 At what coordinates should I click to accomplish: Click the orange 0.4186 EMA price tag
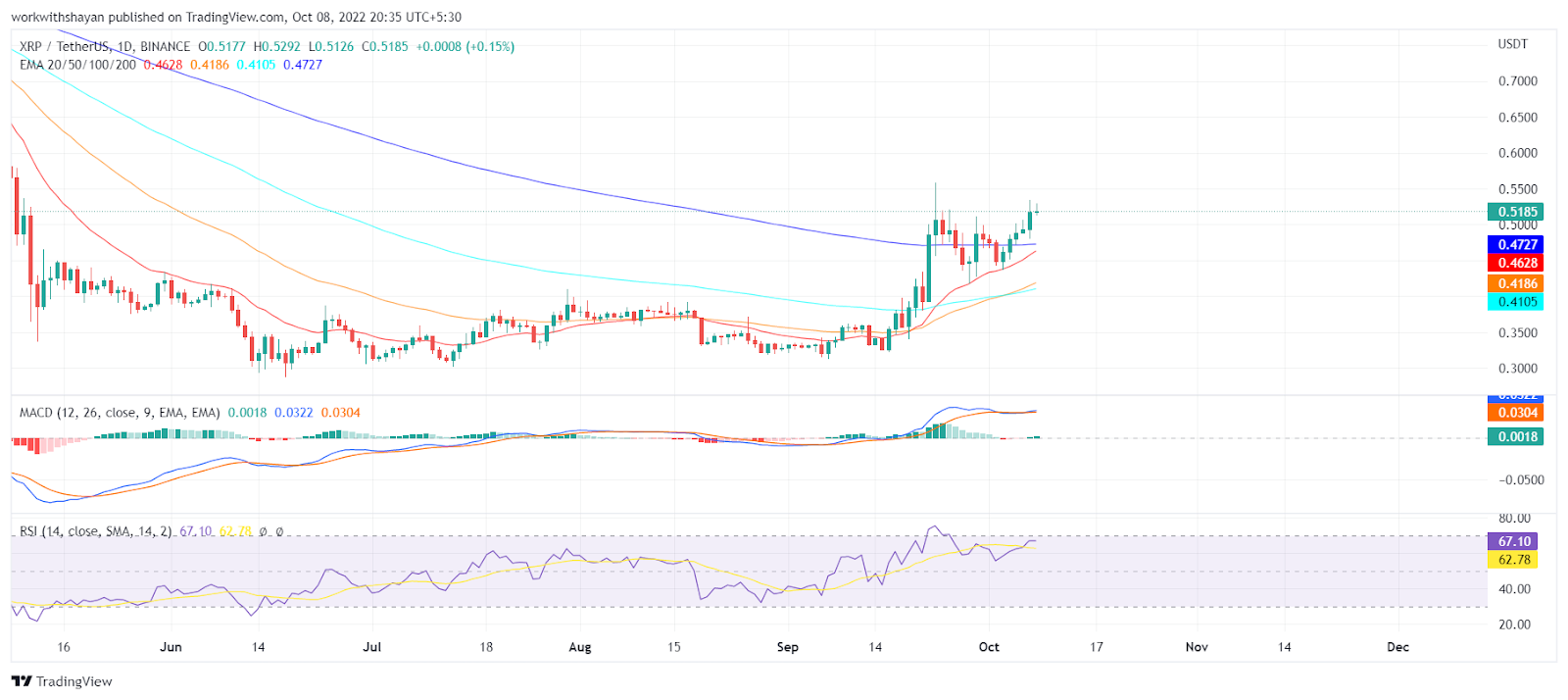pos(1515,284)
